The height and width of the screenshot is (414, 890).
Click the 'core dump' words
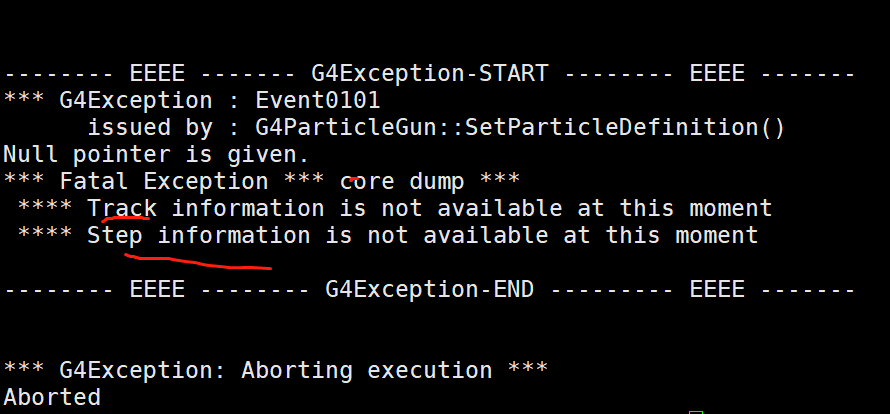tap(402, 182)
